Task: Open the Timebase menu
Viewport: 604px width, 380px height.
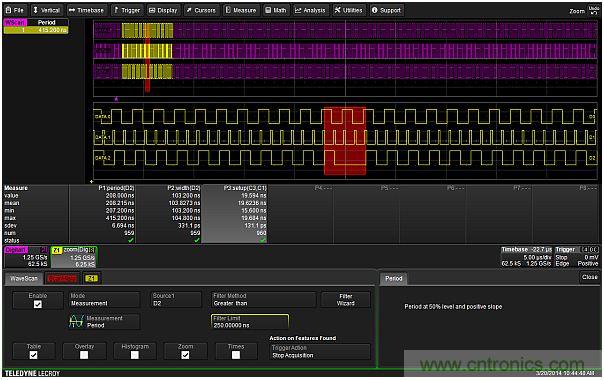Action: pyautogui.click(x=87, y=10)
